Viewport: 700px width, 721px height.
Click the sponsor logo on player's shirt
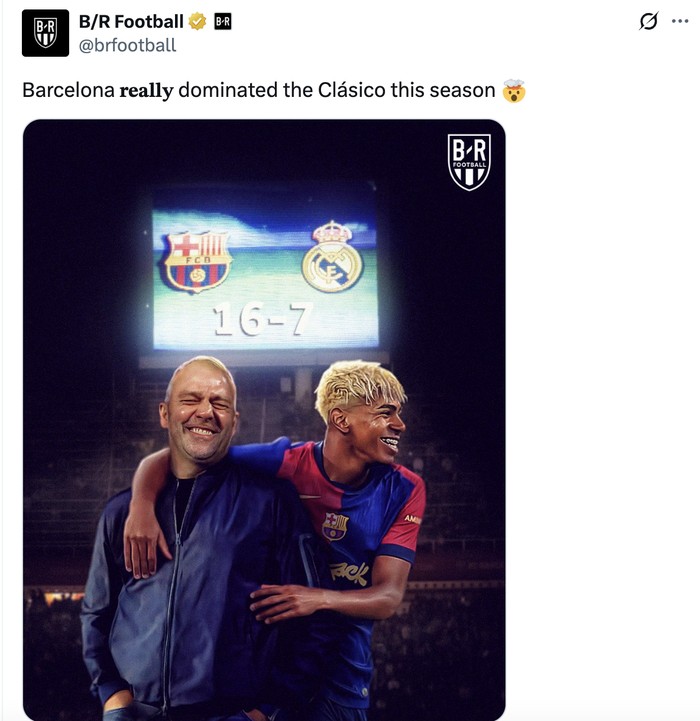coord(350,573)
